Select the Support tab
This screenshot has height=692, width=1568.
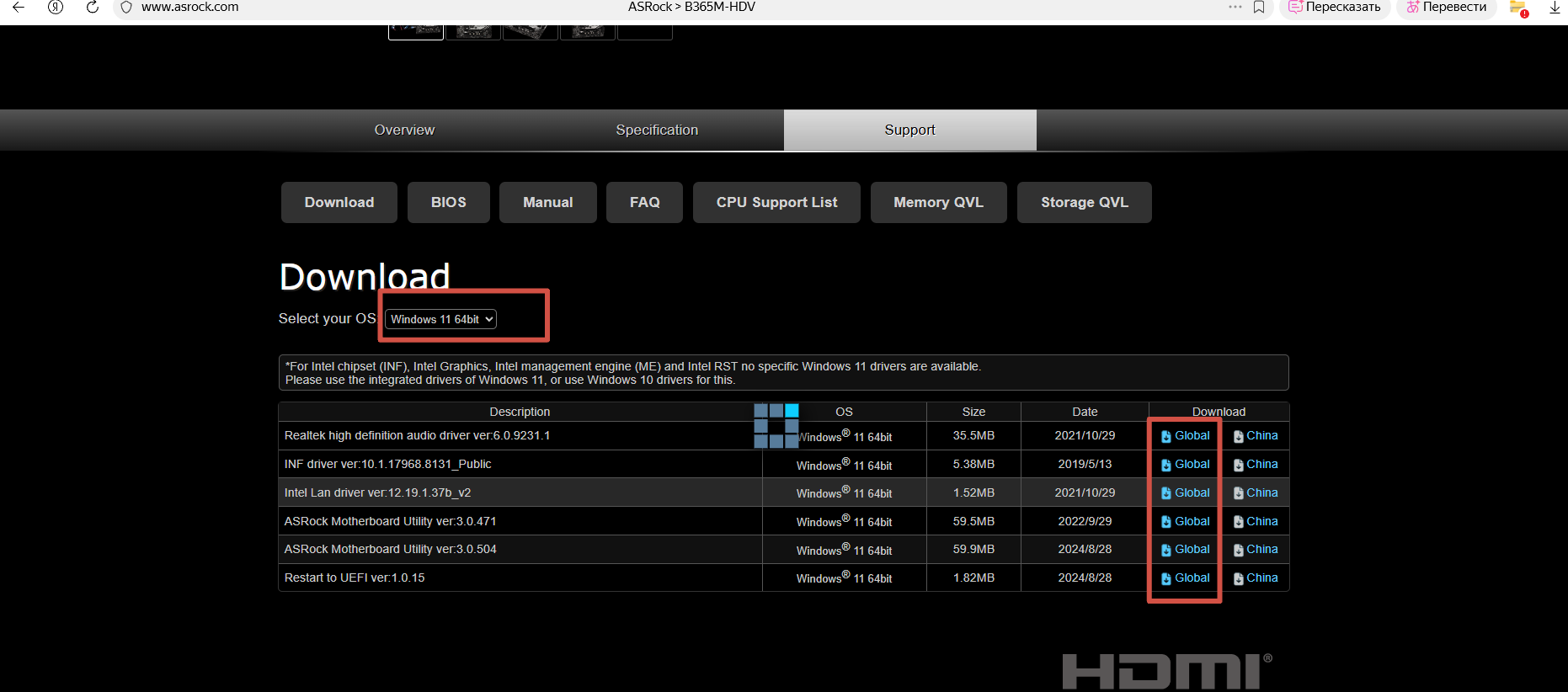(x=910, y=130)
